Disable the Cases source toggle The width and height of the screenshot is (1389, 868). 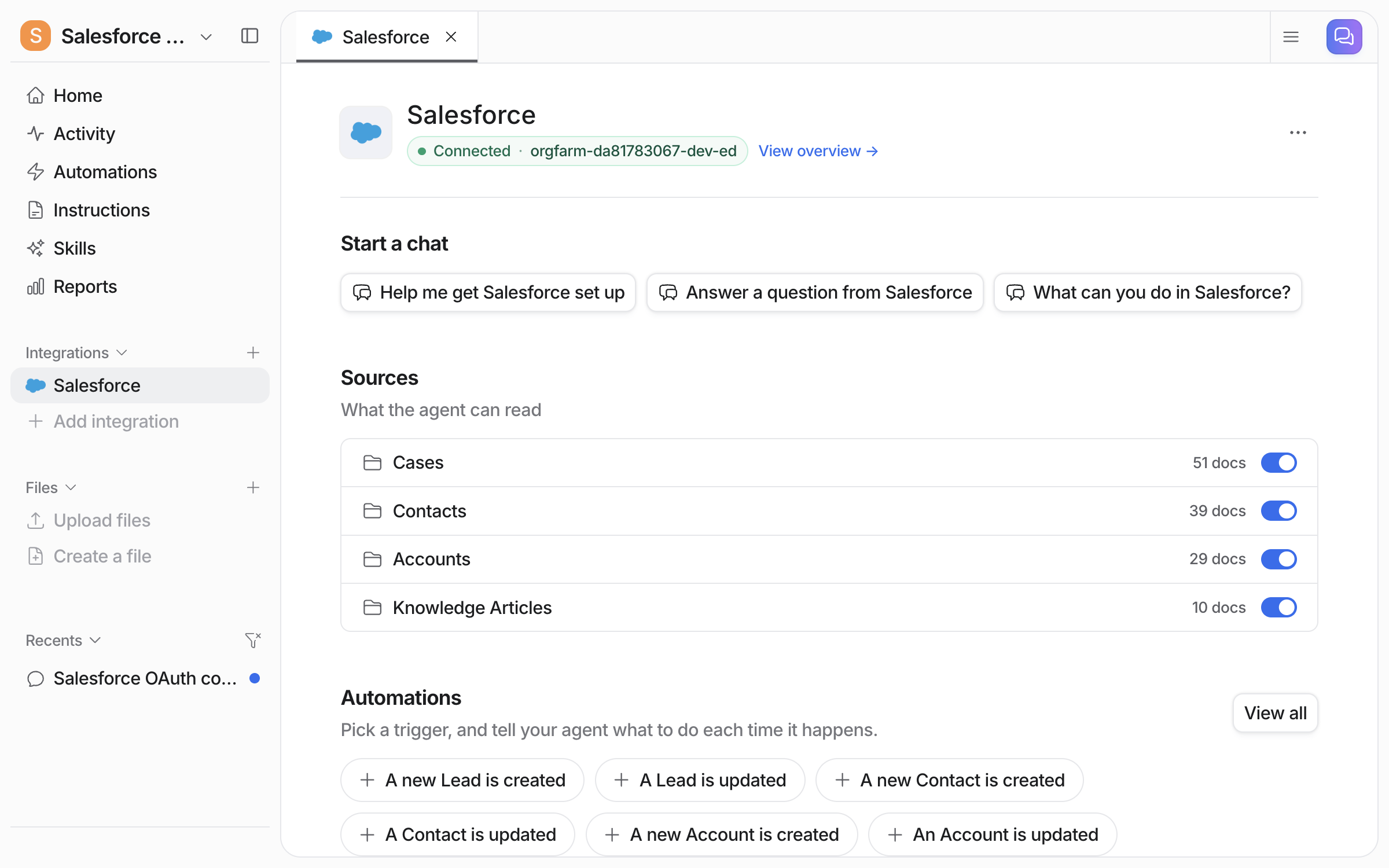click(1278, 462)
